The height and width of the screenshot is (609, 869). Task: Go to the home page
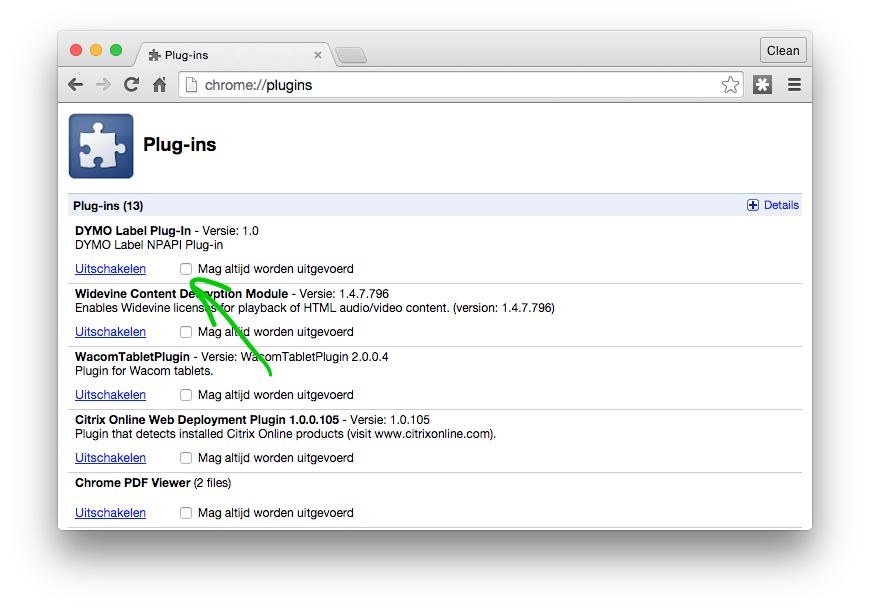(159, 85)
